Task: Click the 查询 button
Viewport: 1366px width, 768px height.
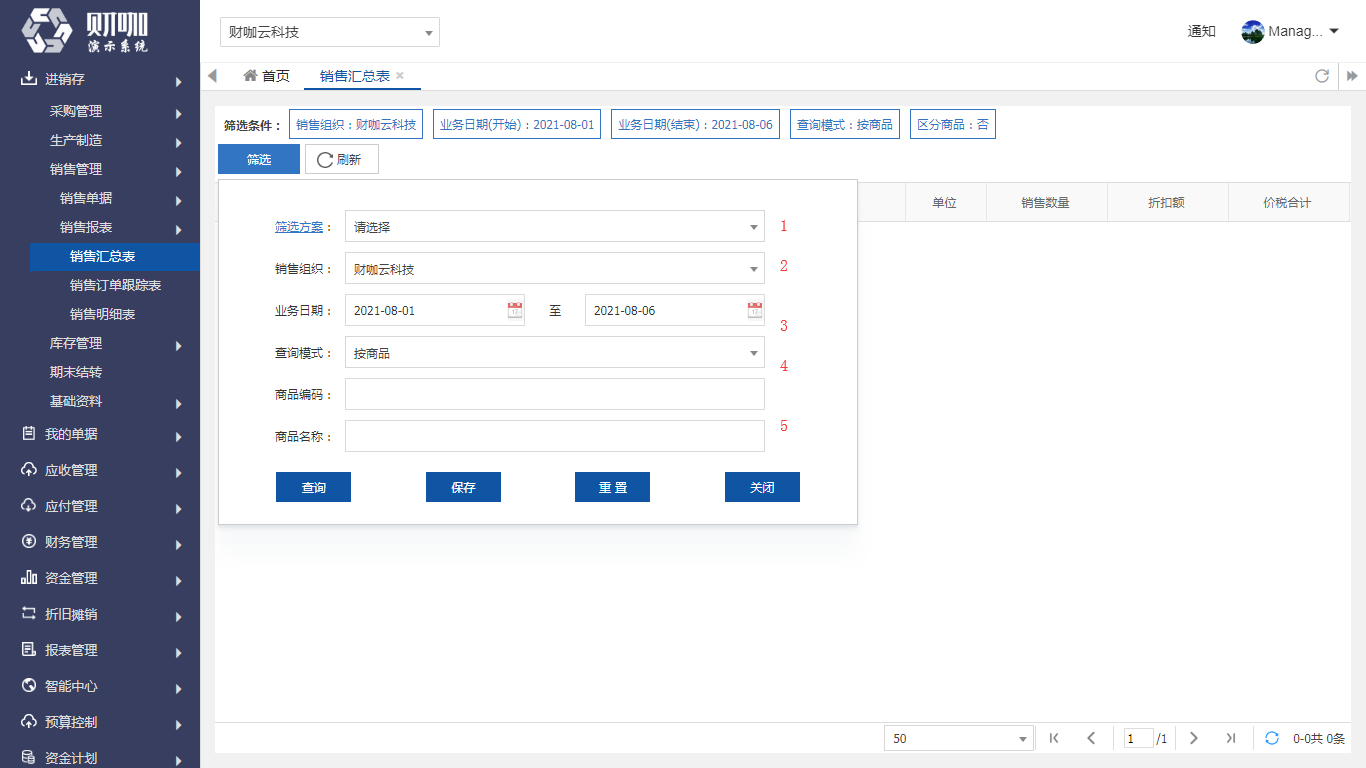Action: click(313, 487)
